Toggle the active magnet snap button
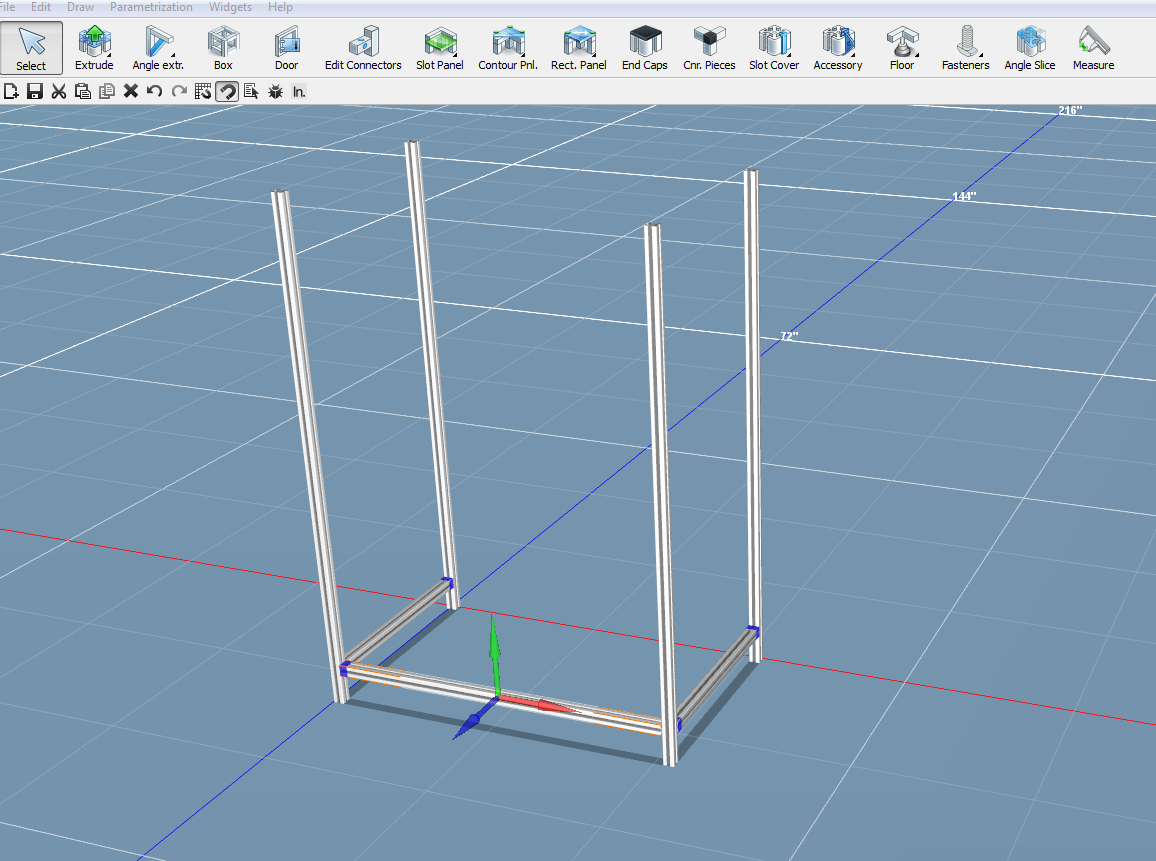 pos(227,91)
